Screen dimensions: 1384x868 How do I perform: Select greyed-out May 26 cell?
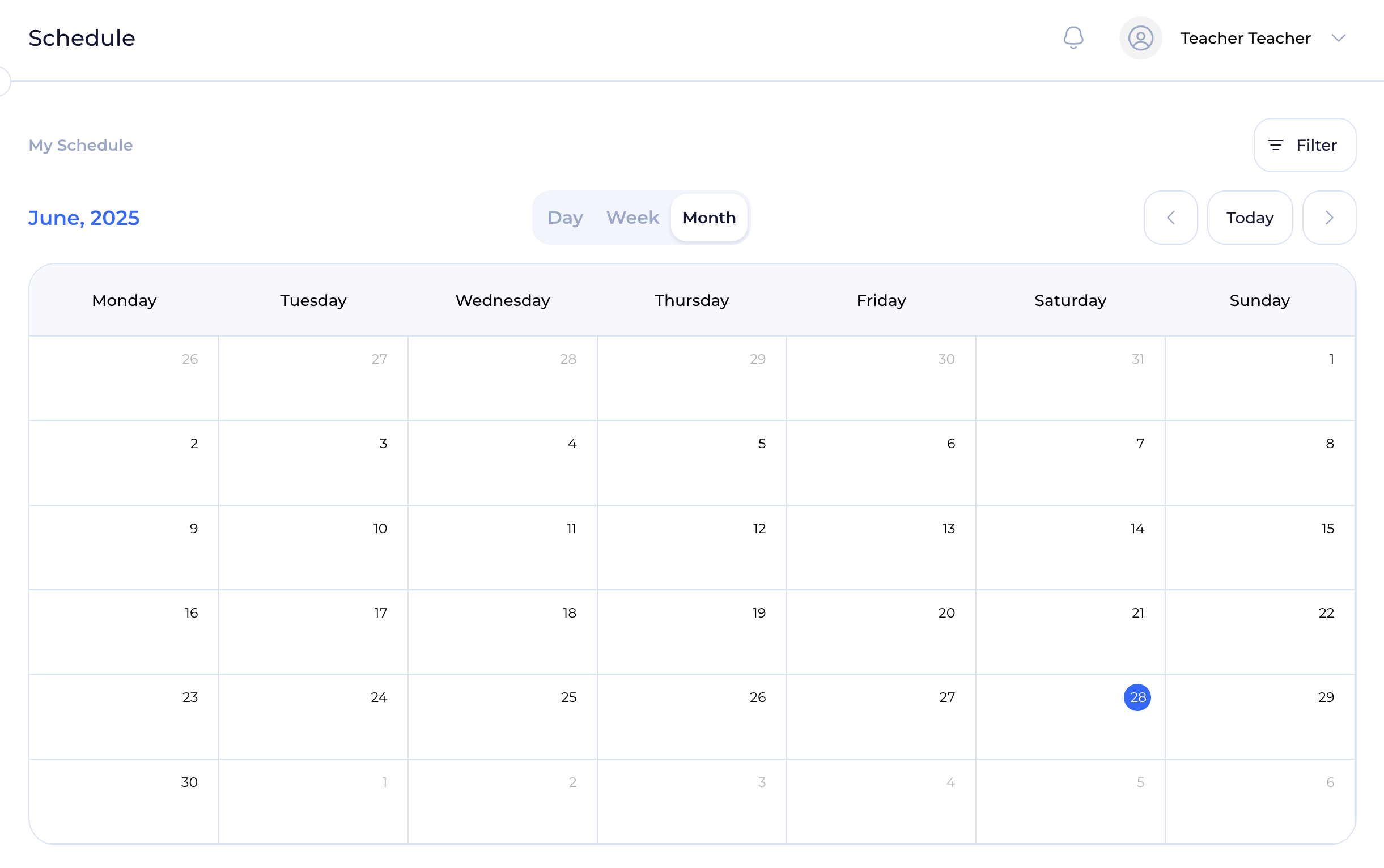click(x=124, y=379)
